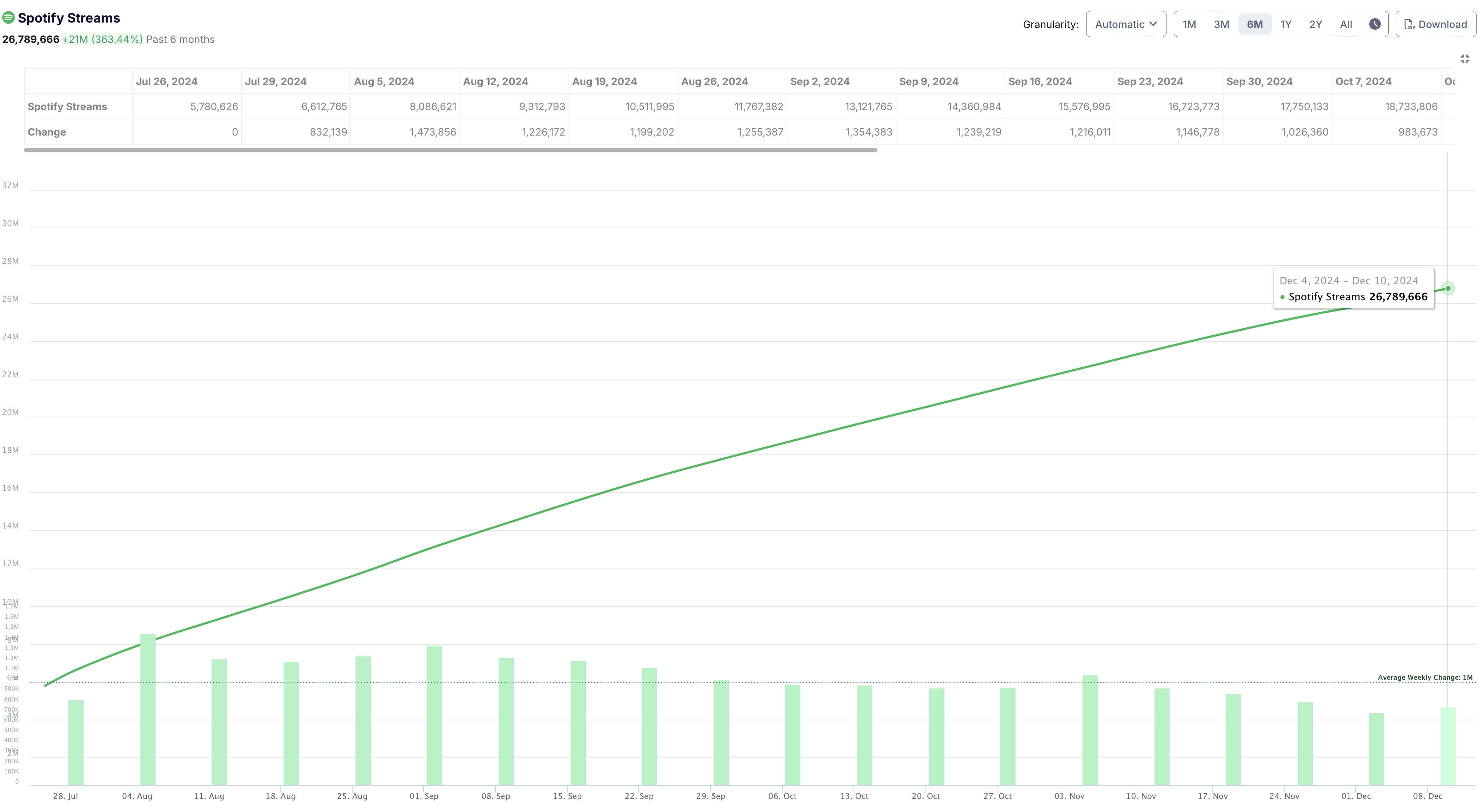Click the weekly change bar above 03. Nov
Viewport: 1478px width, 812px height.
coord(1089,730)
